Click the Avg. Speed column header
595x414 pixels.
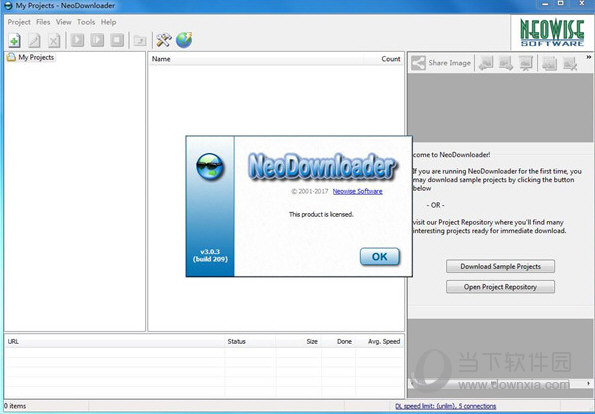[x=379, y=342]
